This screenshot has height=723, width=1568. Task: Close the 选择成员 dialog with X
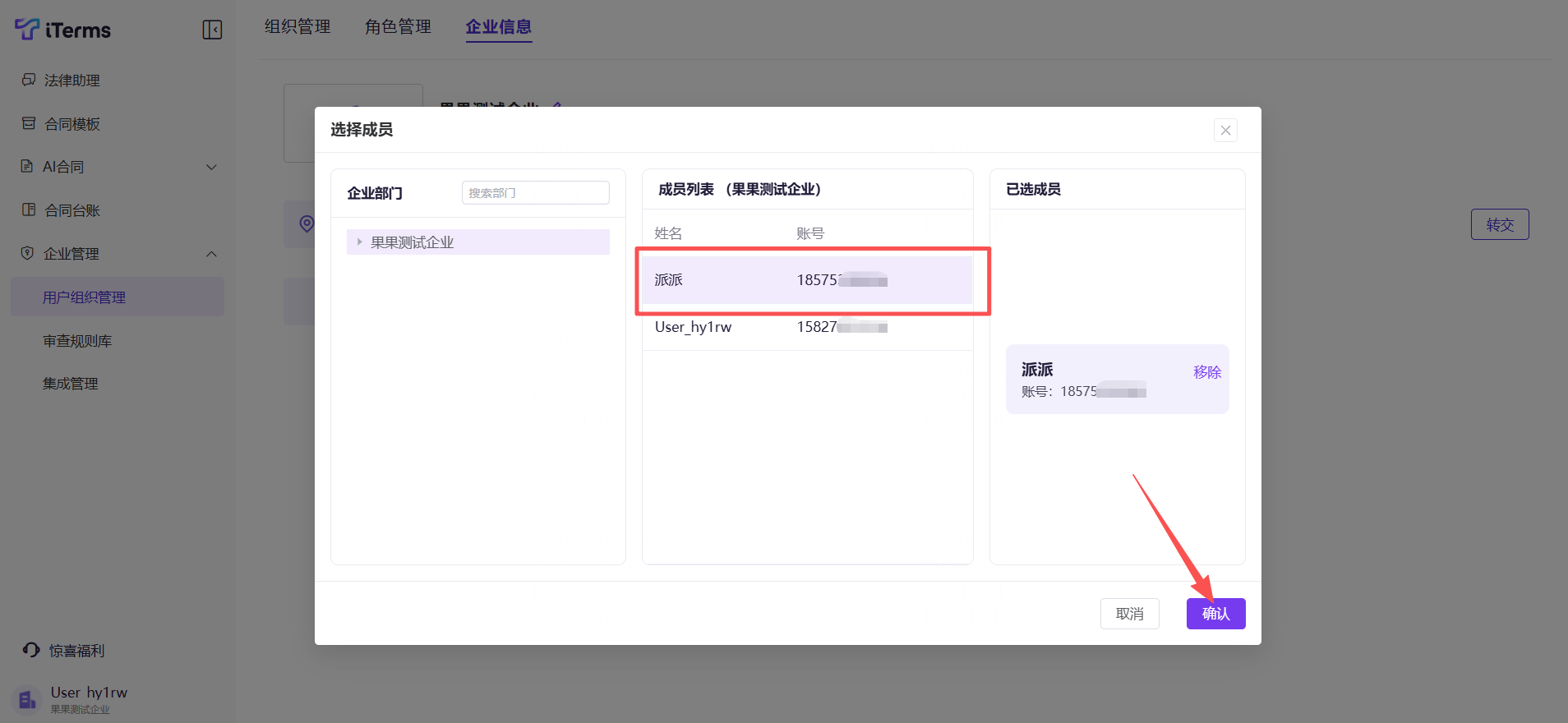(1225, 130)
